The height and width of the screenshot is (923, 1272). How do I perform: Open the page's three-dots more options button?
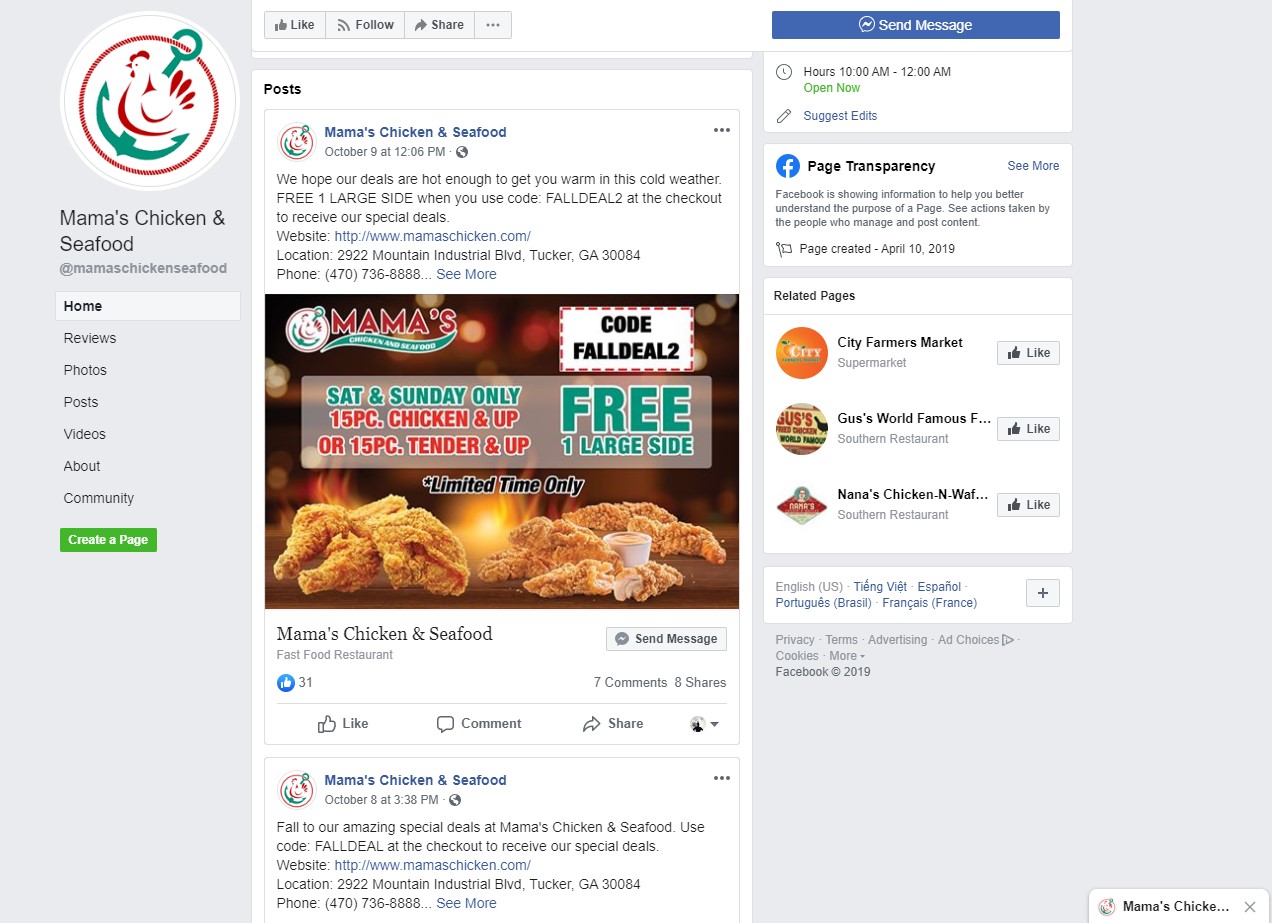coord(493,25)
